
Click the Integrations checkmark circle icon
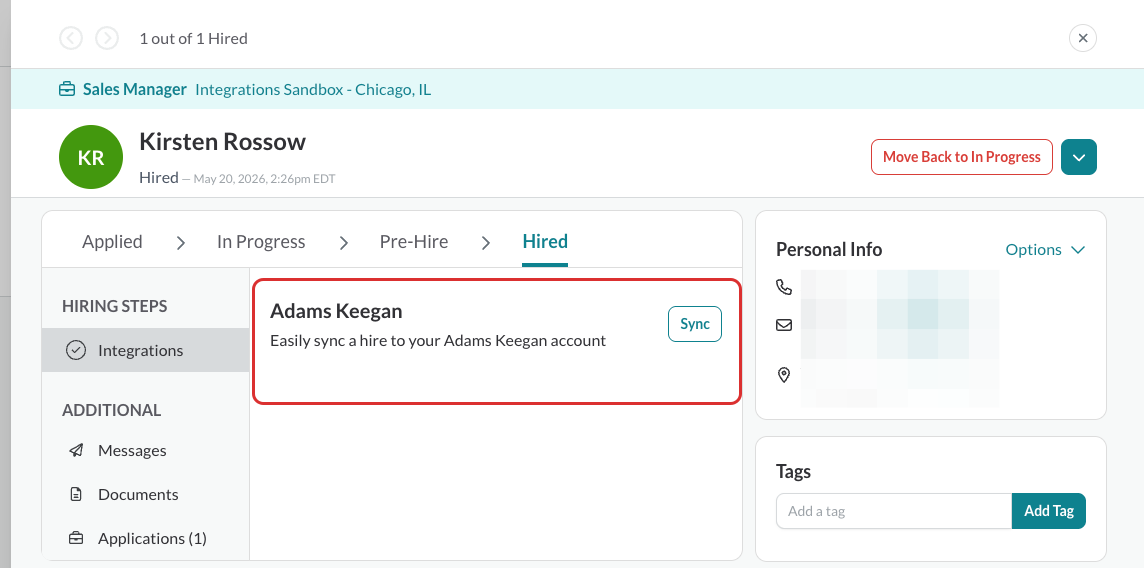point(76,351)
